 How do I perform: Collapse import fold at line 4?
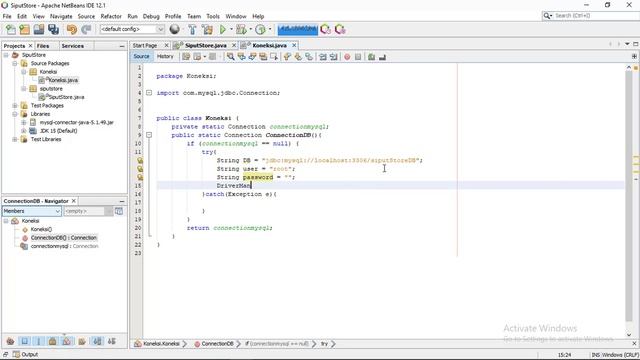(x=149, y=93)
